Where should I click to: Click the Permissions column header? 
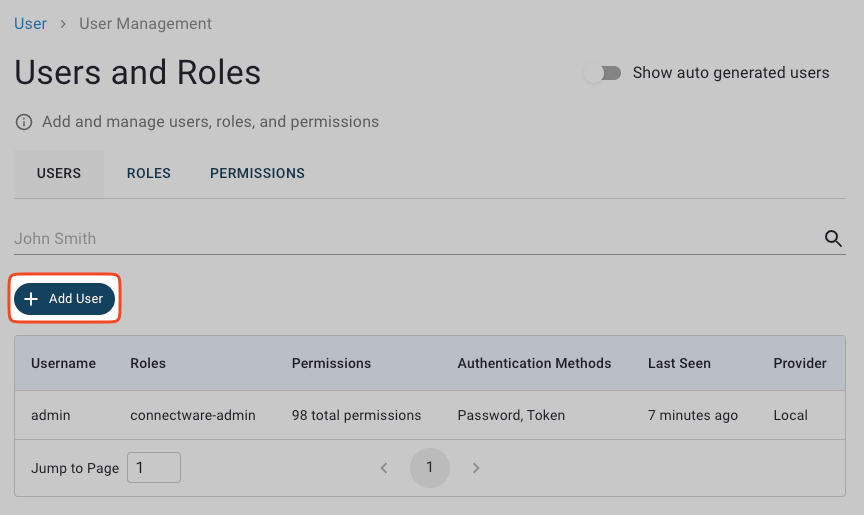point(331,363)
